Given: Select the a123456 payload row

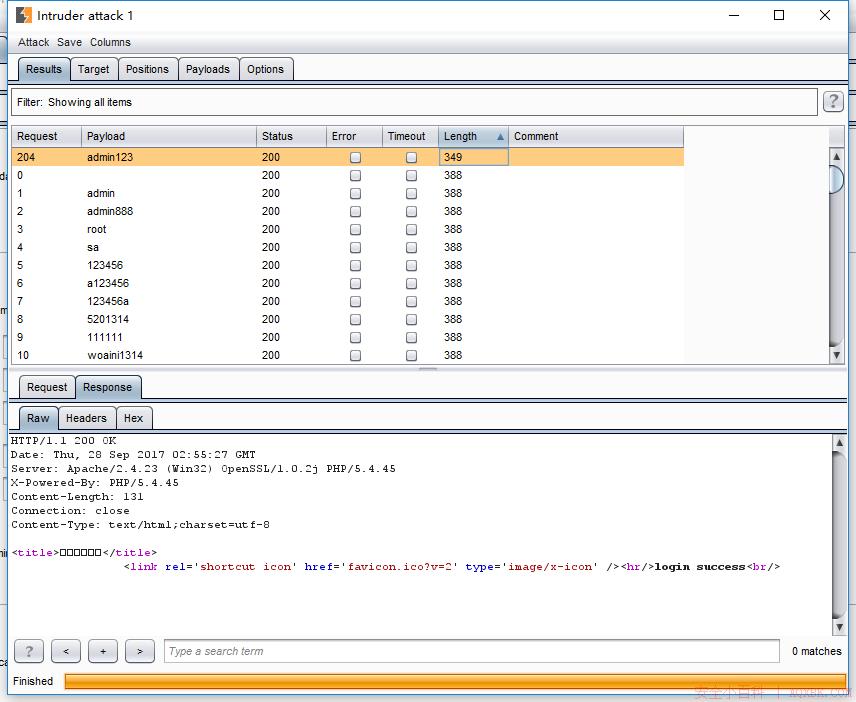Looking at the screenshot, I should point(347,283).
